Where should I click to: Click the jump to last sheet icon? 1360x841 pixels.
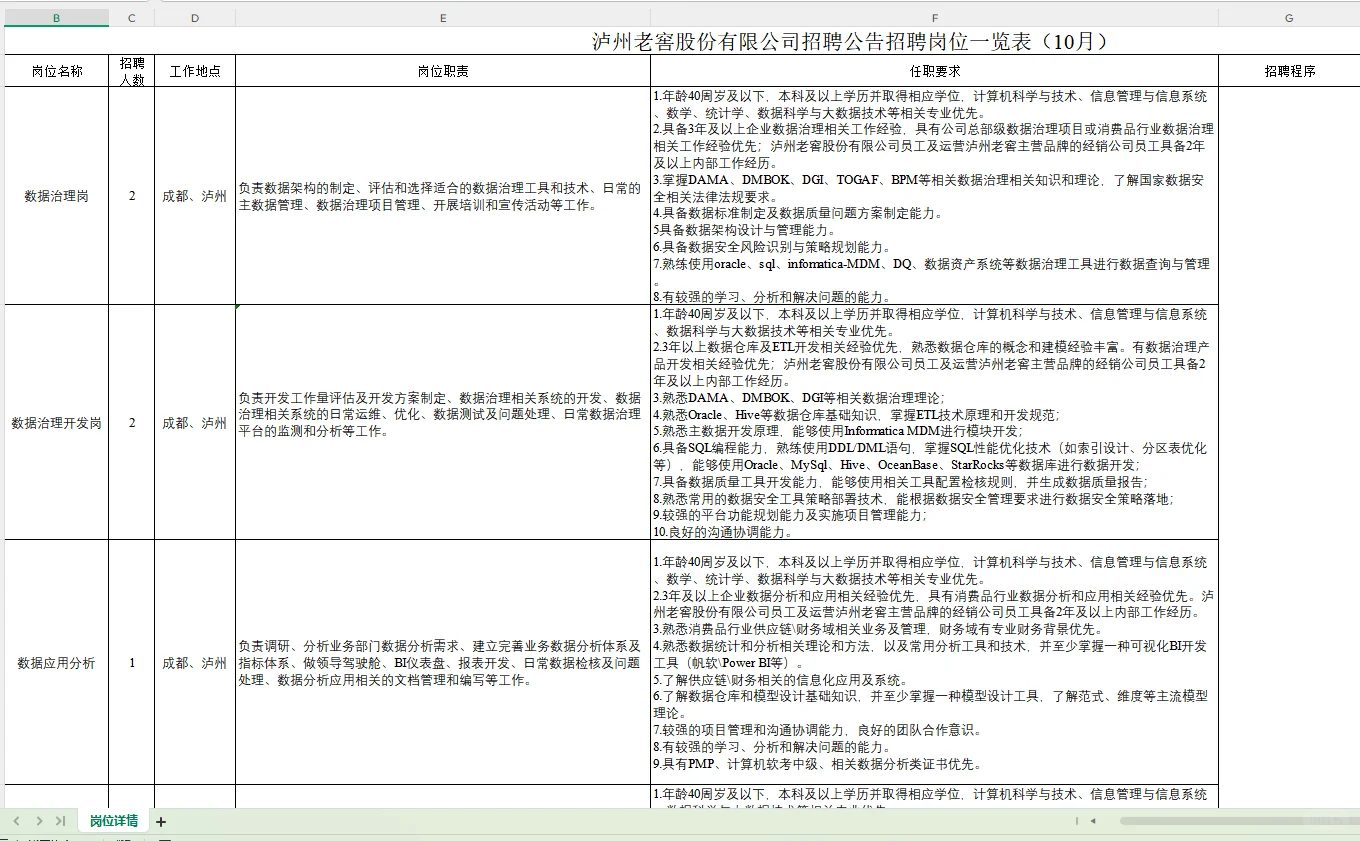tap(62, 820)
